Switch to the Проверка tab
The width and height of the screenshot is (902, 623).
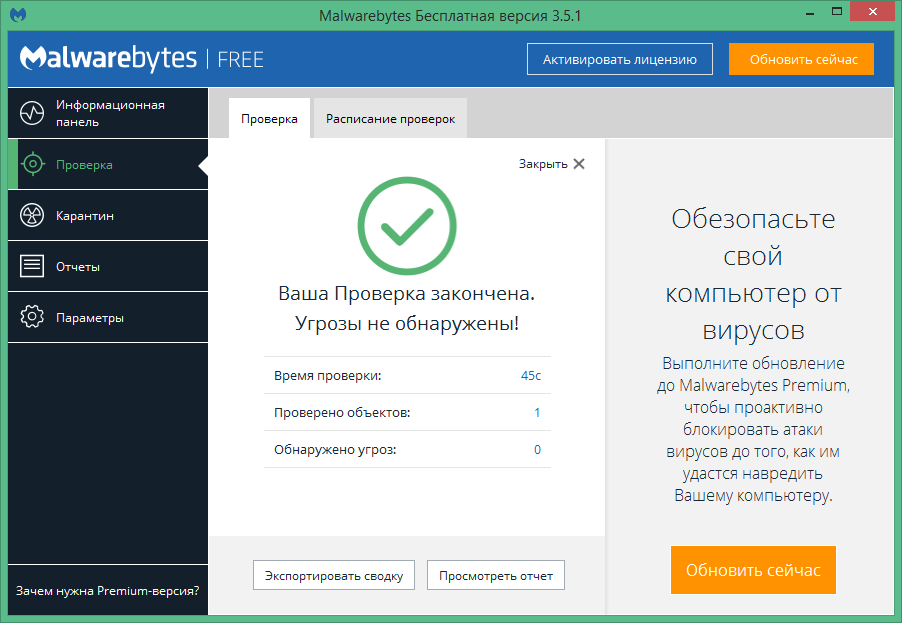coord(269,119)
